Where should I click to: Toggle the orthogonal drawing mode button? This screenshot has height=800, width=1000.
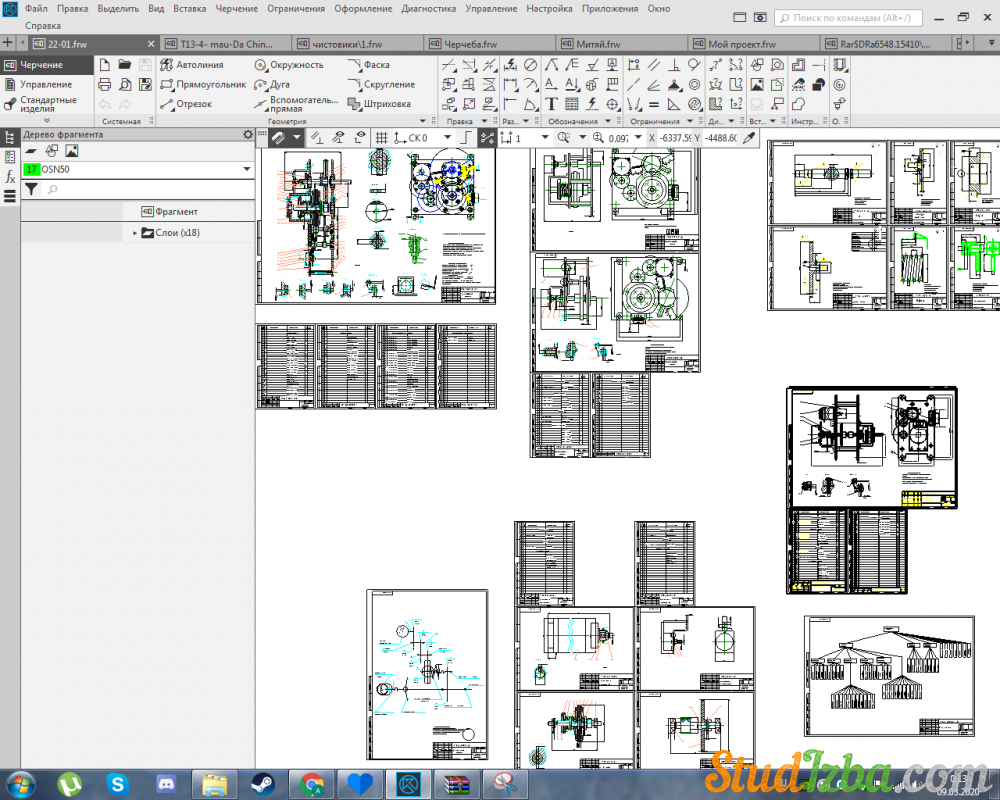[468, 138]
